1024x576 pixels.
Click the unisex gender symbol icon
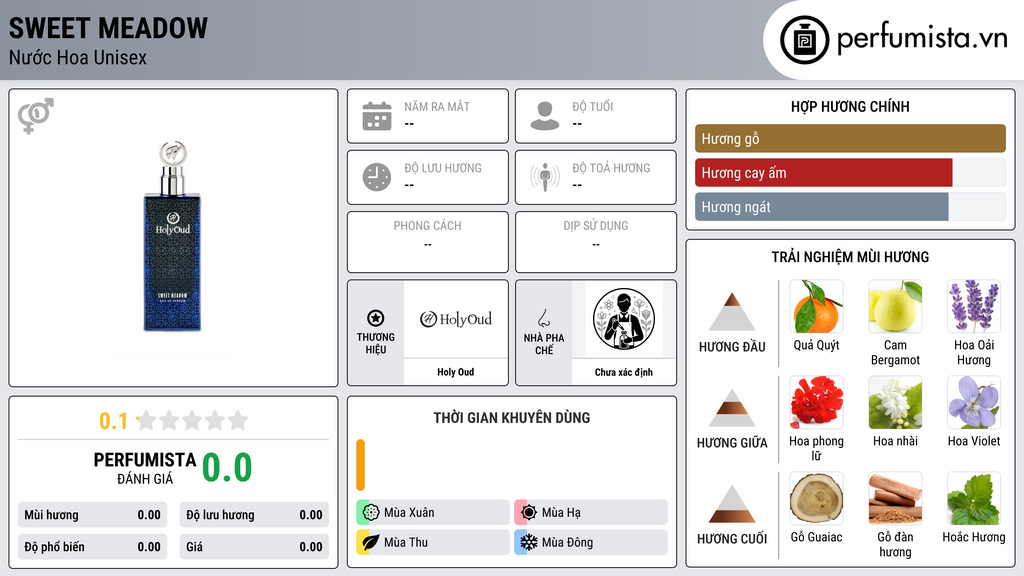tap(36, 116)
